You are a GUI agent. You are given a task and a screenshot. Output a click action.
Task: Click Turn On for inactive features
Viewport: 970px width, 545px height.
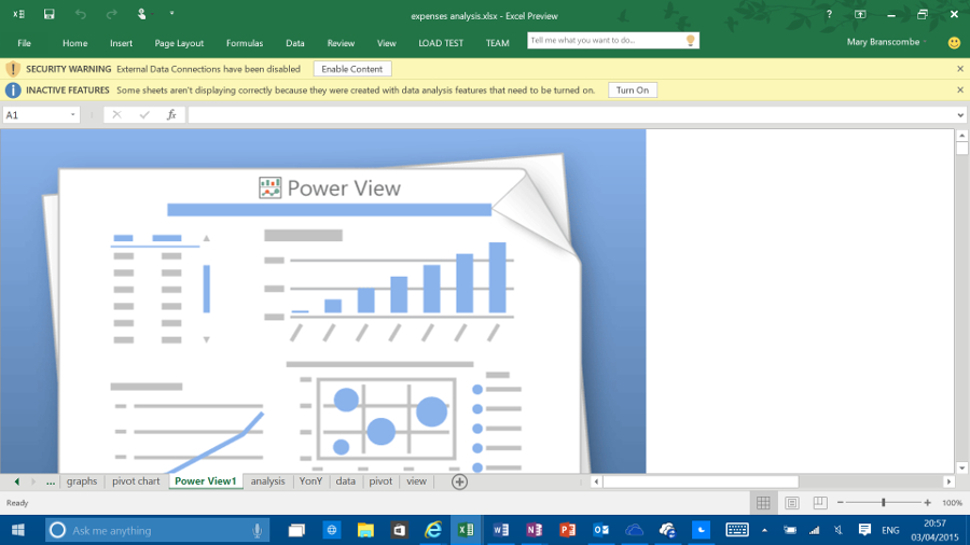632,90
